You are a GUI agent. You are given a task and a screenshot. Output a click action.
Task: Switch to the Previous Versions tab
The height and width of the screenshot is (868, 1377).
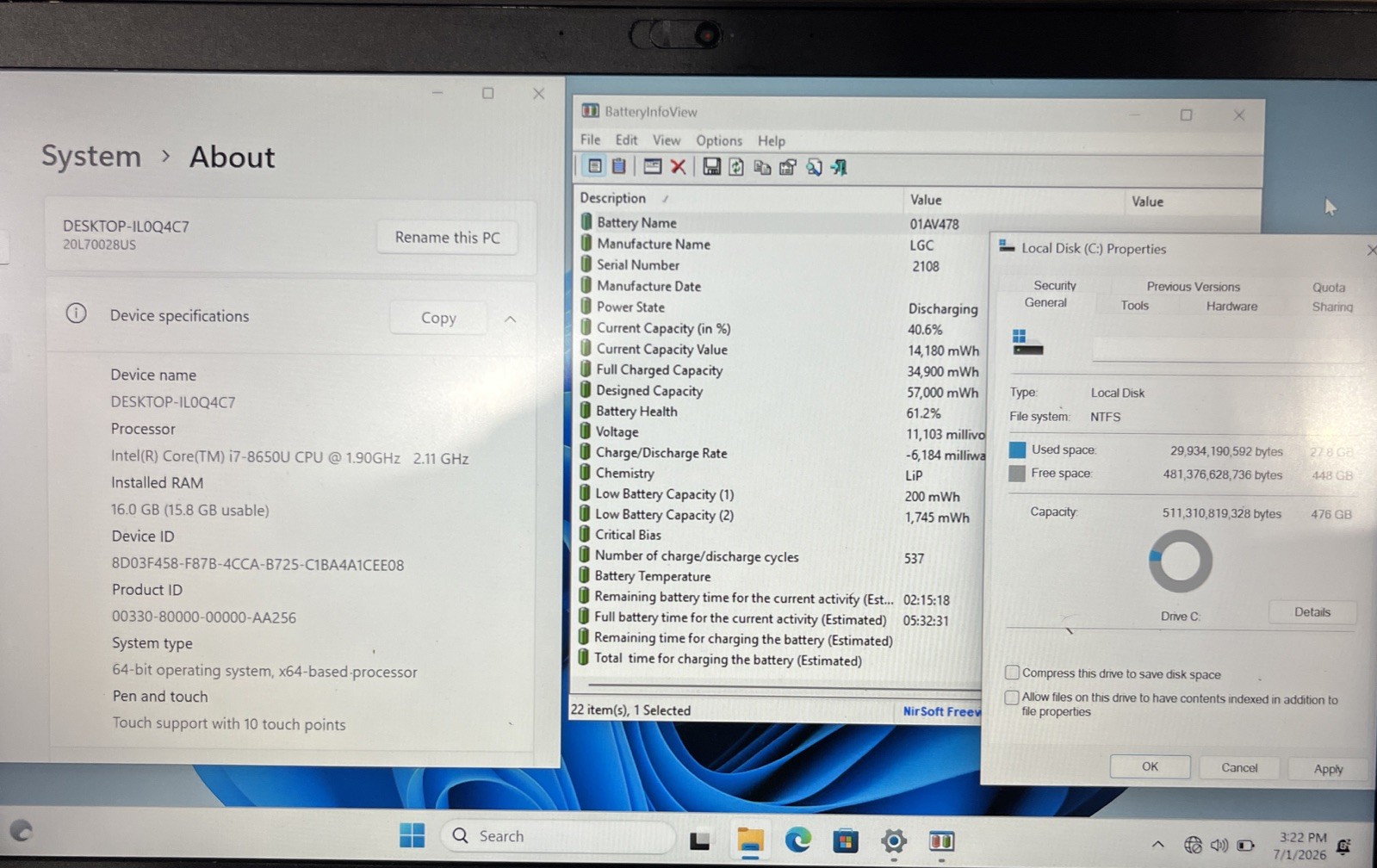1193,287
